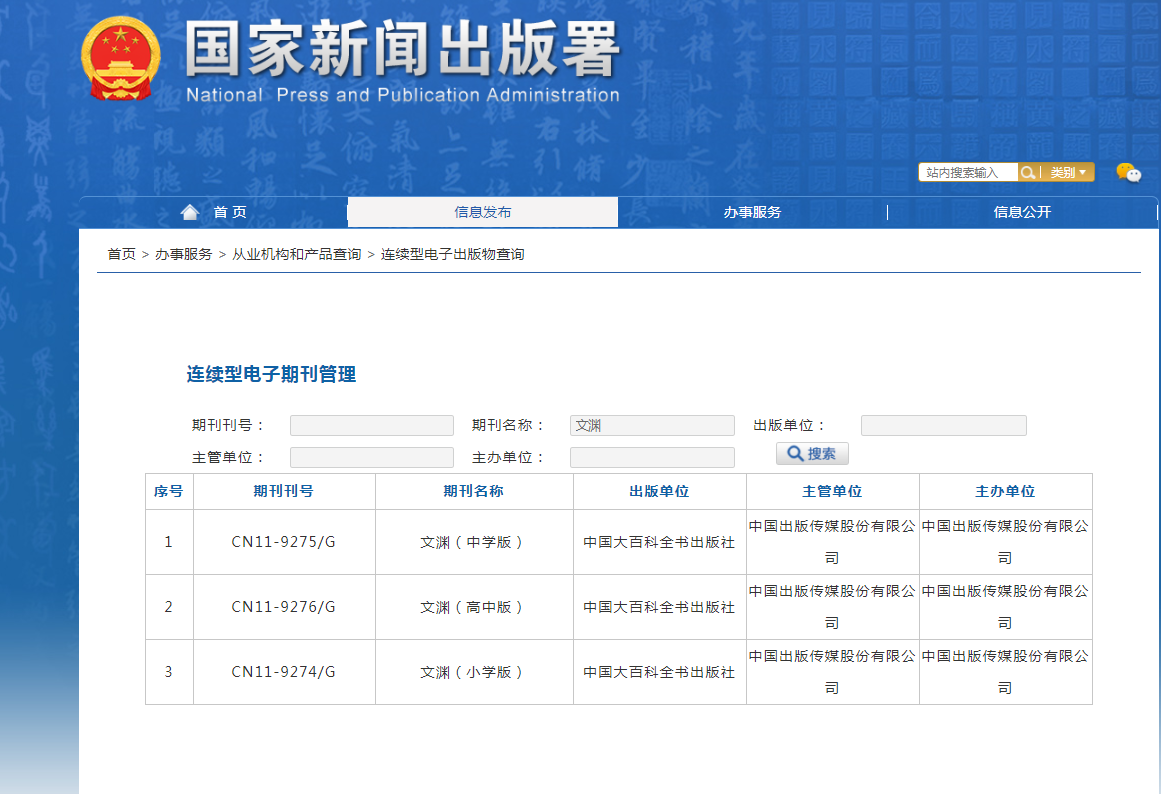Focus the 期刊刊号 input field
The image size is (1161, 794).
[x=371, y=426]
